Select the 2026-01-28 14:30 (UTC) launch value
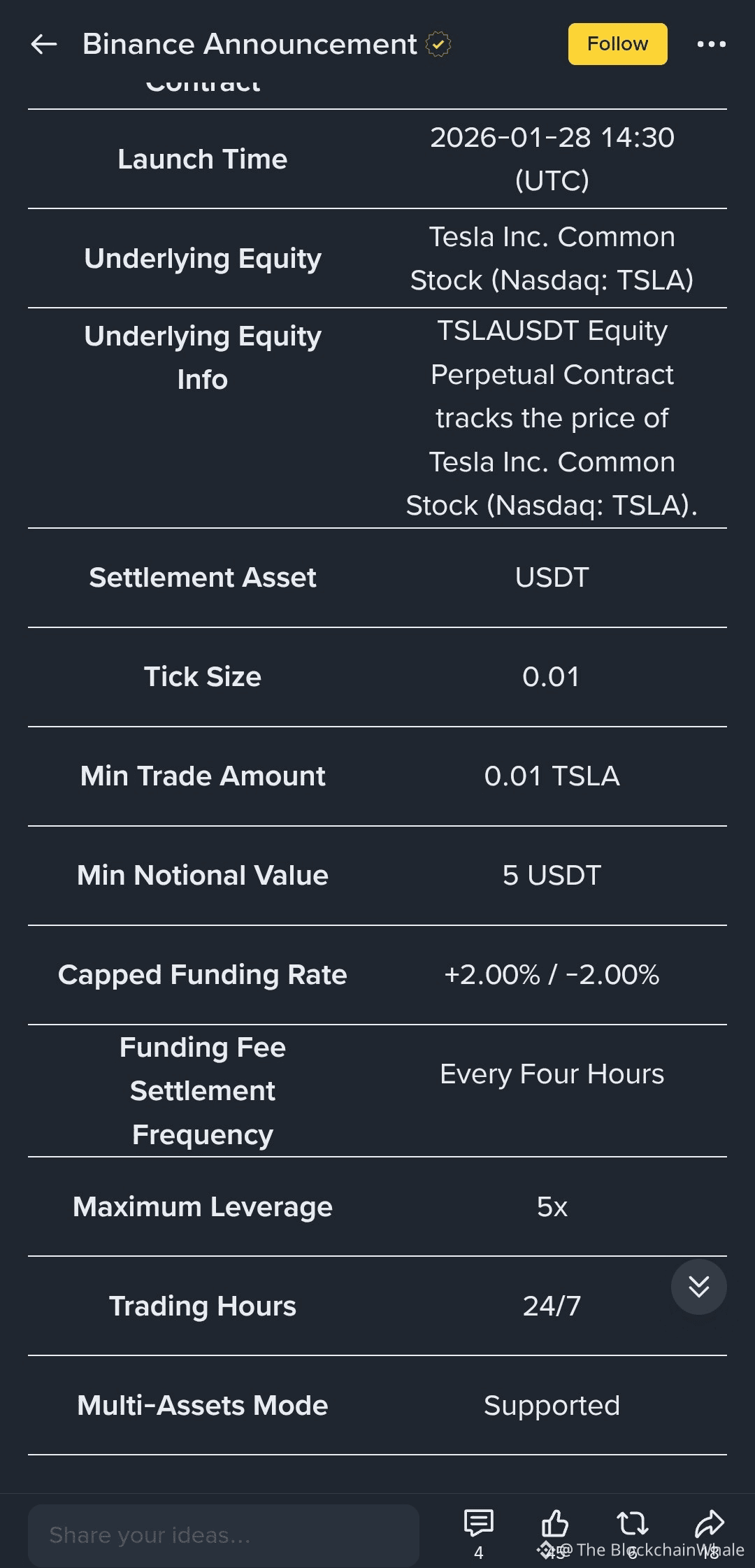 [x=552, y=159]
